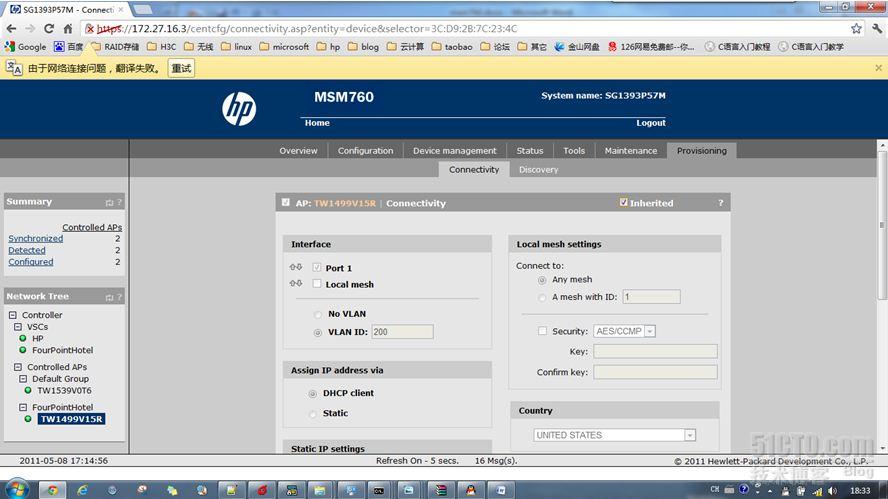The width and height of the screenshot is (888, 499).
Task: Select the VLAN ID radio button
Action: pos(318,332)
